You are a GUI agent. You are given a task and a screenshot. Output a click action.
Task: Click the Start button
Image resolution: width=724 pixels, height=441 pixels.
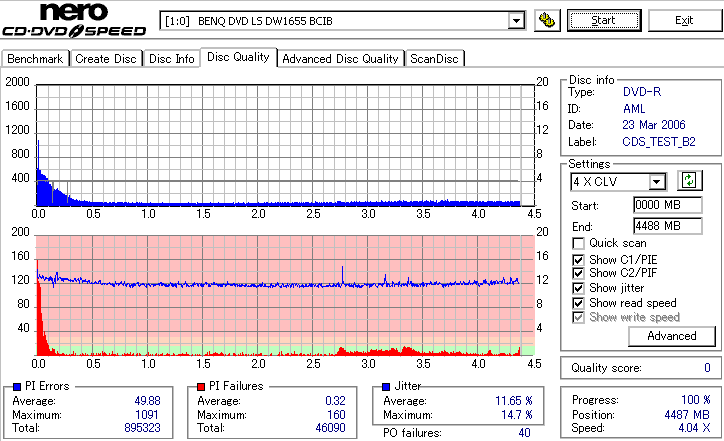[x=604, y=21]
